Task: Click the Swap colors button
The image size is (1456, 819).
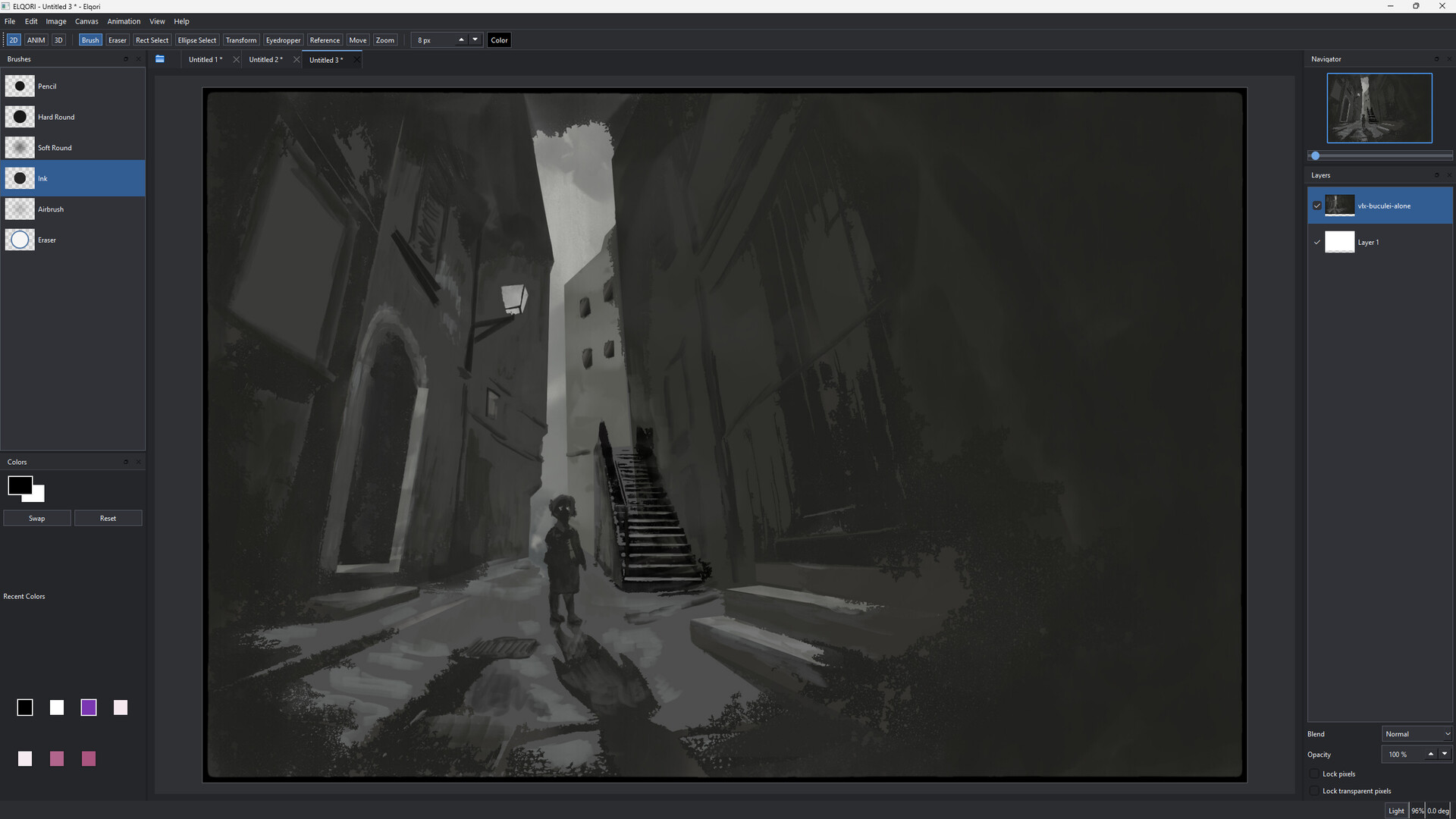Action: tap(37, 518)
